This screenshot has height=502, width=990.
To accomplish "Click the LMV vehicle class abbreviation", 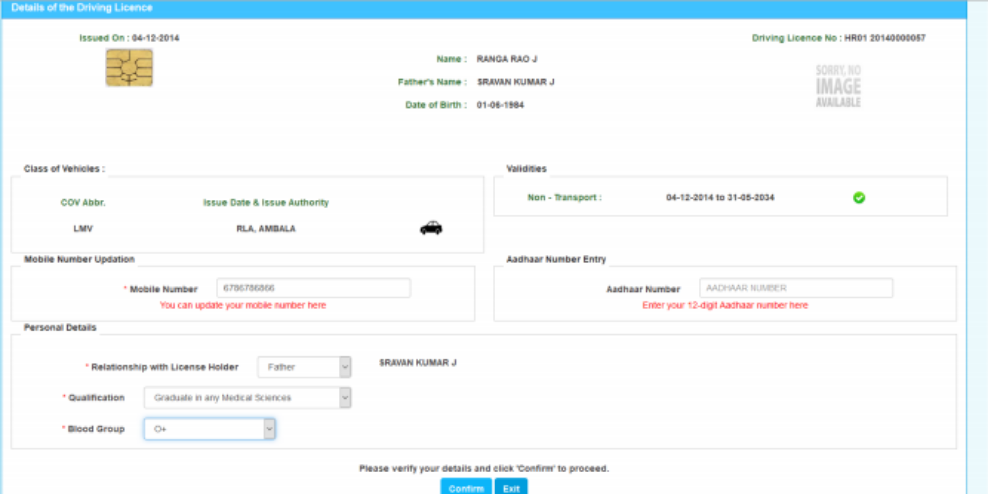I will [x=83, y=229].
